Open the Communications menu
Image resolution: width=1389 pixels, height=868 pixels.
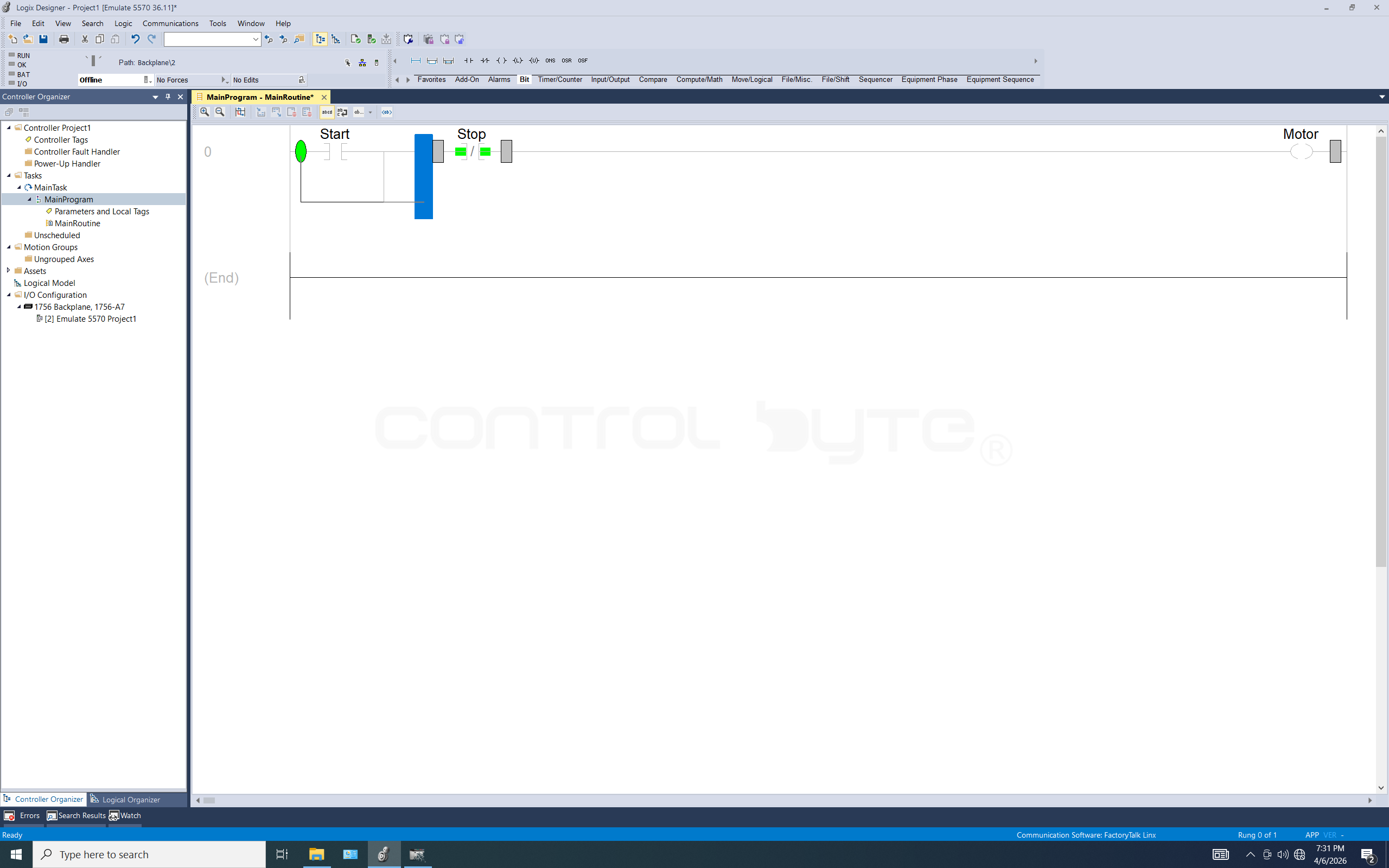point(170,23)
